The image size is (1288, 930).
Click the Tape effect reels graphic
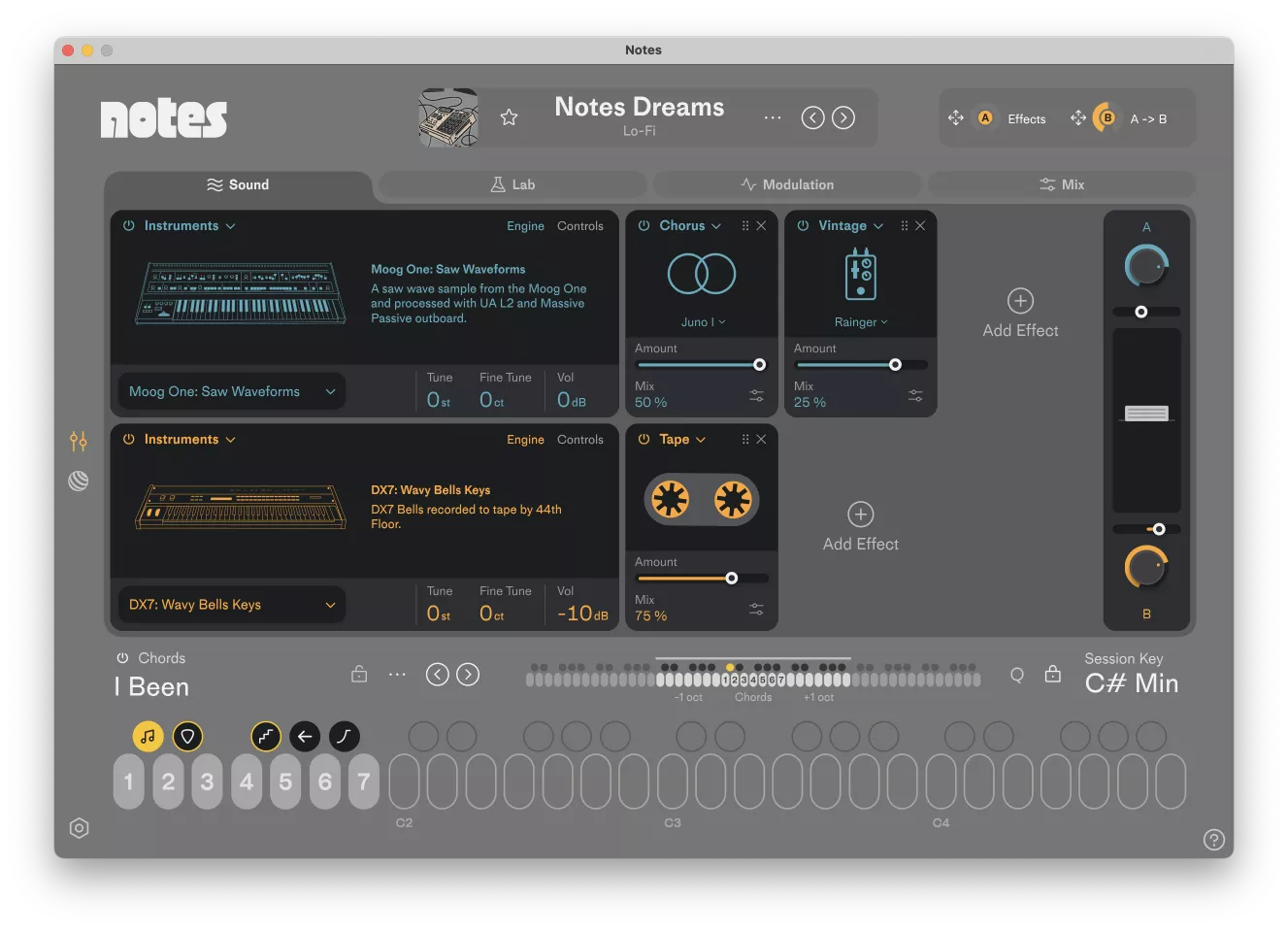(x=701, y=499)
